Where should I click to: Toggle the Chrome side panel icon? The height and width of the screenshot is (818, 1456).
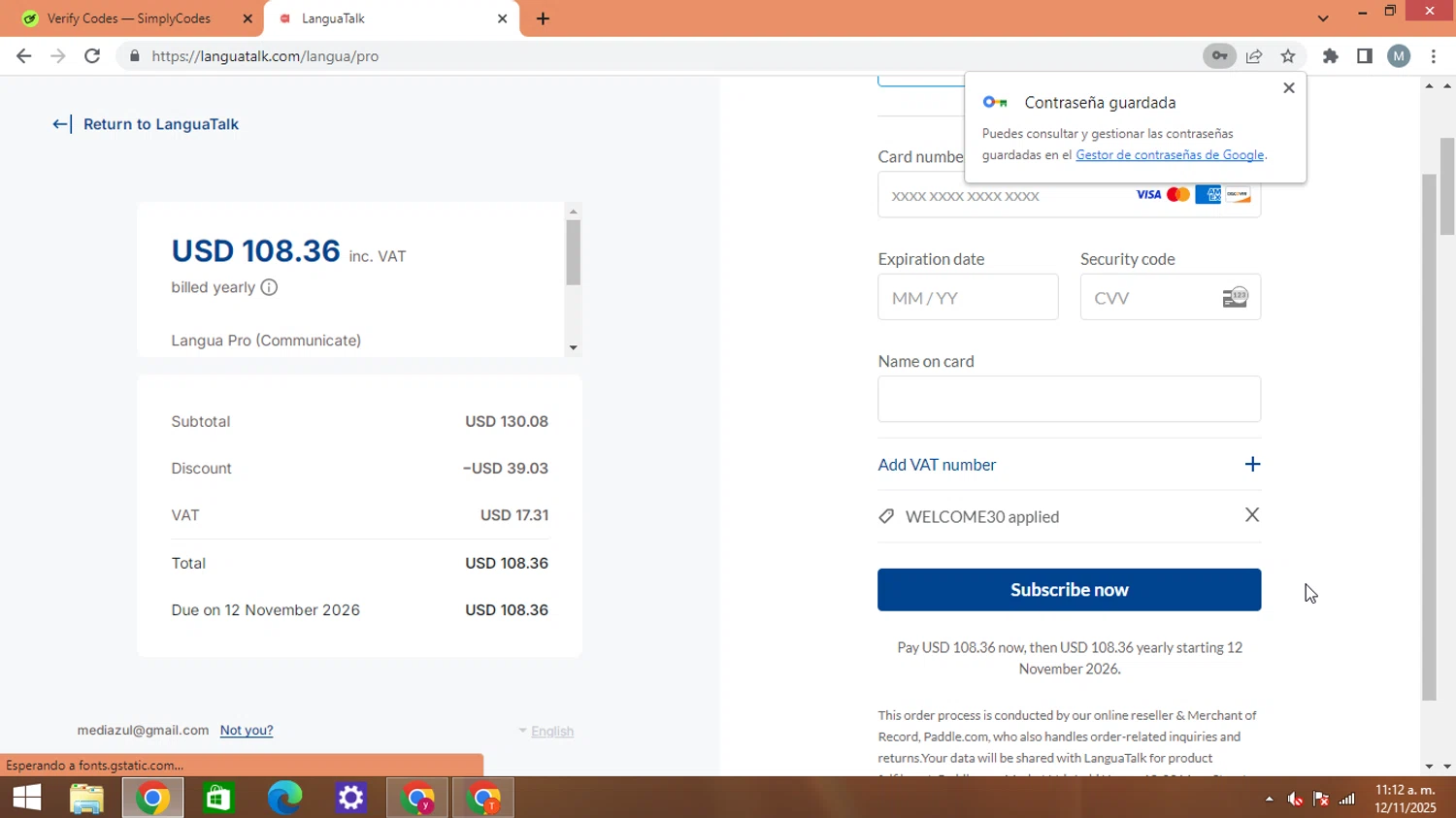pyautogui.click(x=1365, y=56)
